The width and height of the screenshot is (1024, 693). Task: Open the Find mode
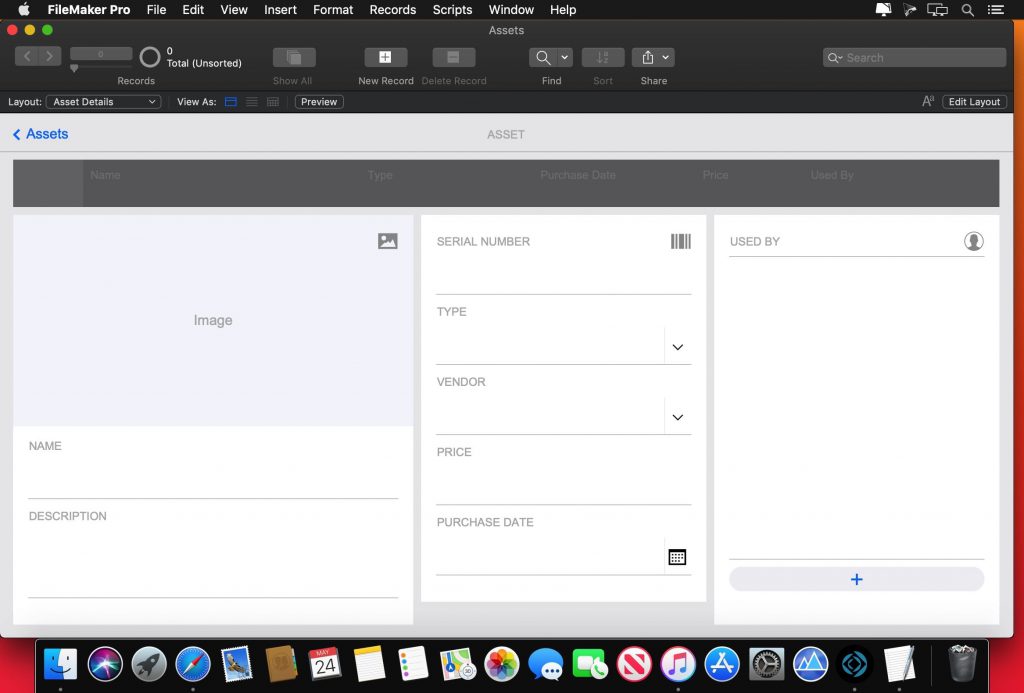tap(545, 57)
